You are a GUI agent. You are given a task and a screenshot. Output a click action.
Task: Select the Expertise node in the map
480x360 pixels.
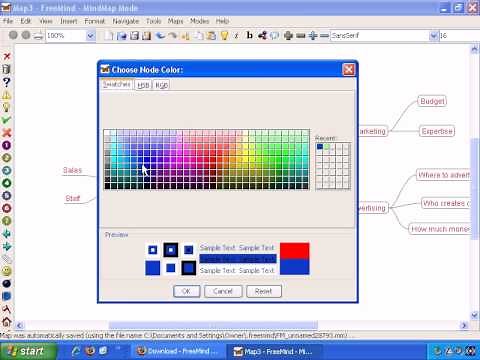[x=437, y=131]
